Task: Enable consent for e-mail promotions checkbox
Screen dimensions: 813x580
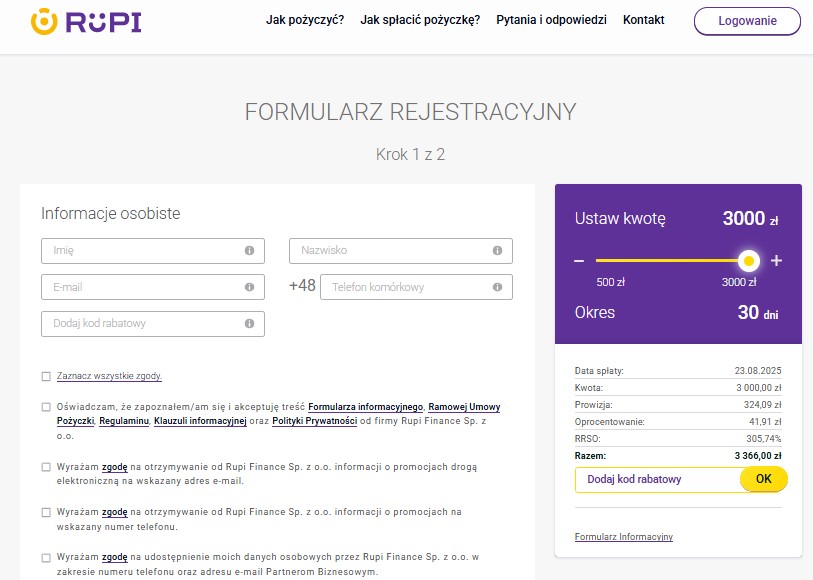Action: pyautogui.click(x=46, y=467)
